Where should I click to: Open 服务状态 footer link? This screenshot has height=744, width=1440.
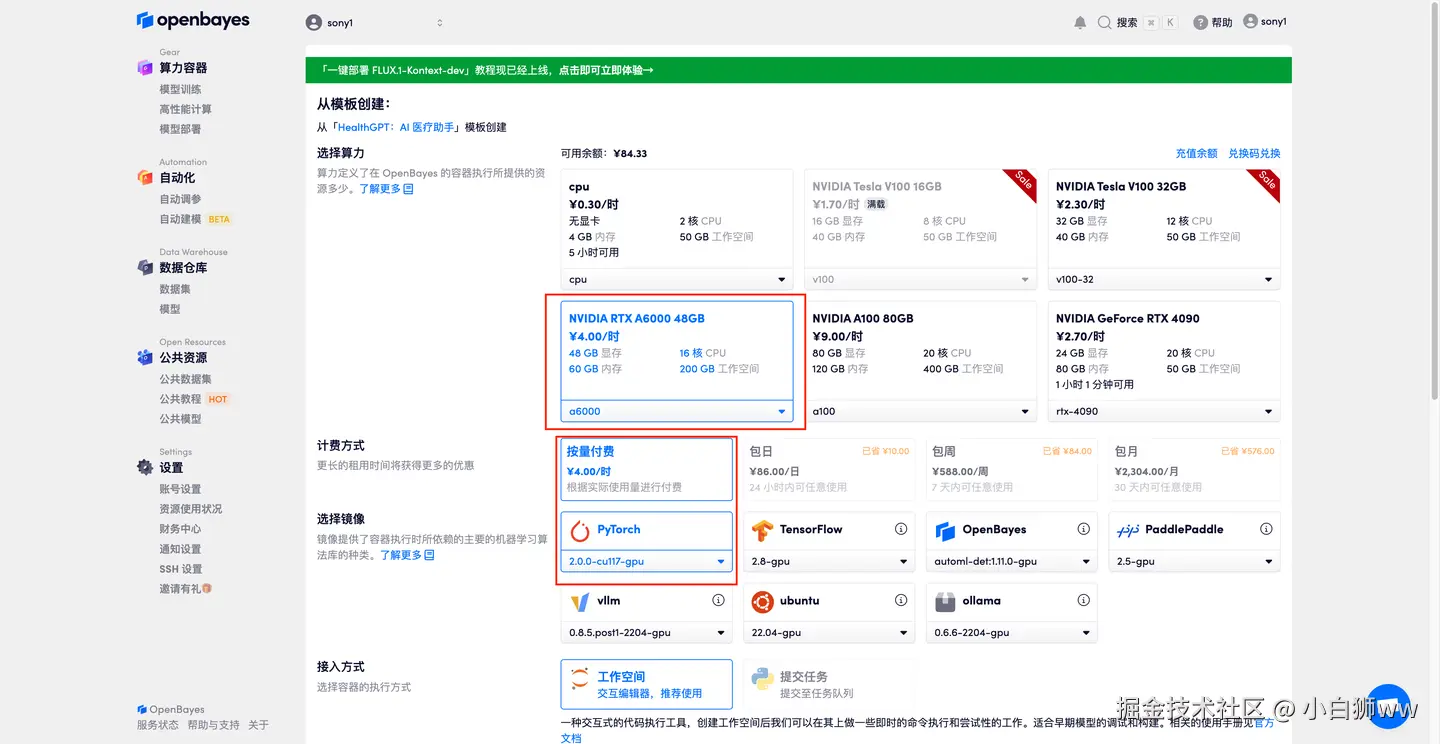point(158,725)
